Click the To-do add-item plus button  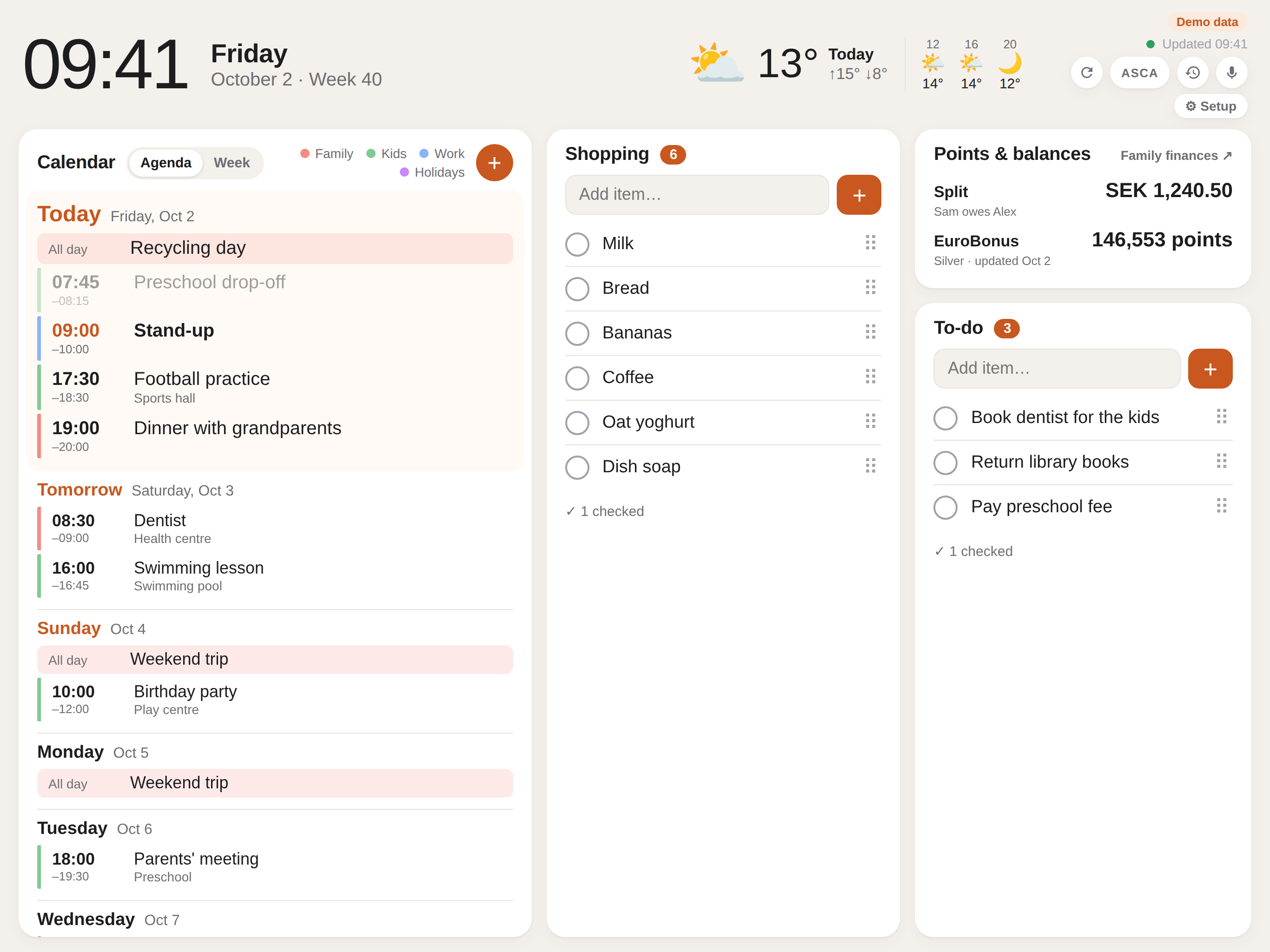click(x=1210, y=369)
